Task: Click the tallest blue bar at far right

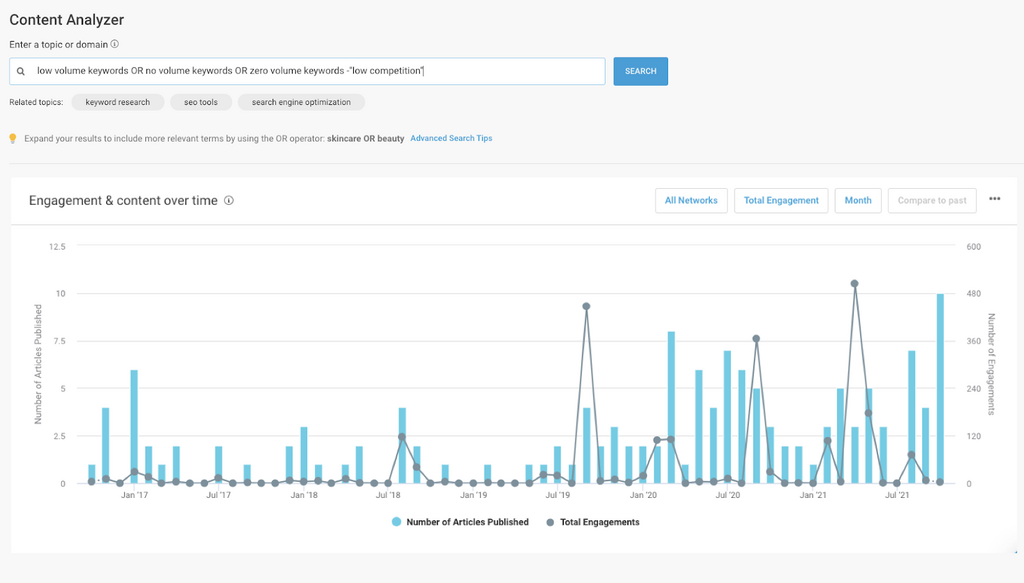Action: (x=940, y=388)
